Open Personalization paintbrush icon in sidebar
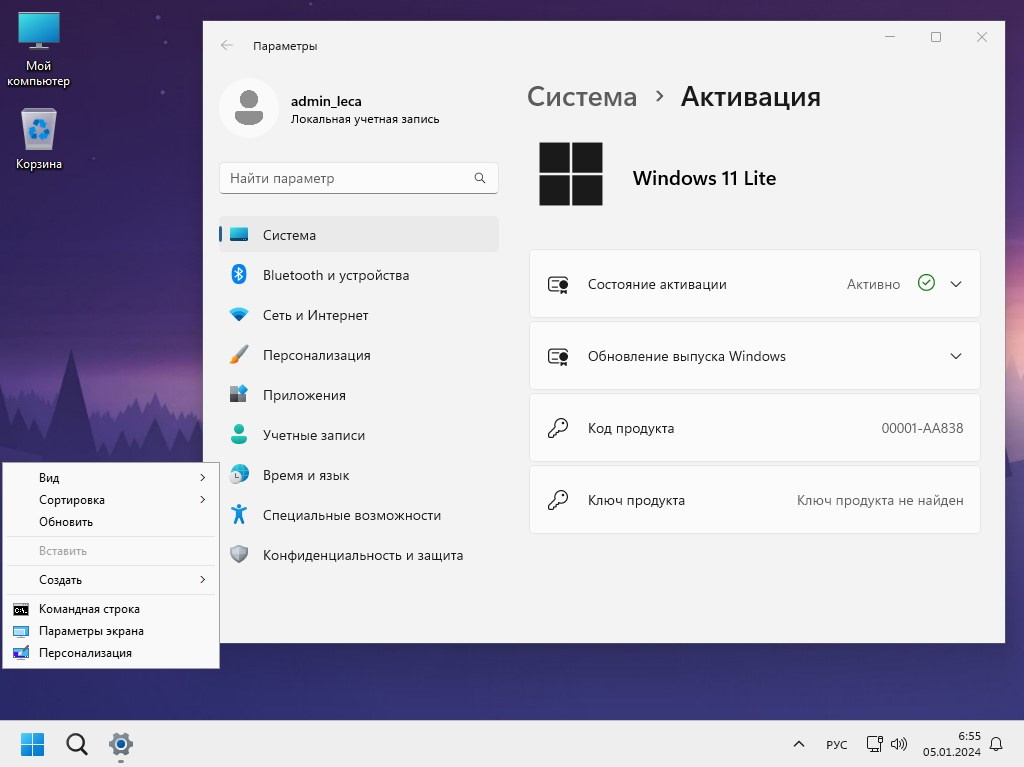 click(x=239, y=355)
